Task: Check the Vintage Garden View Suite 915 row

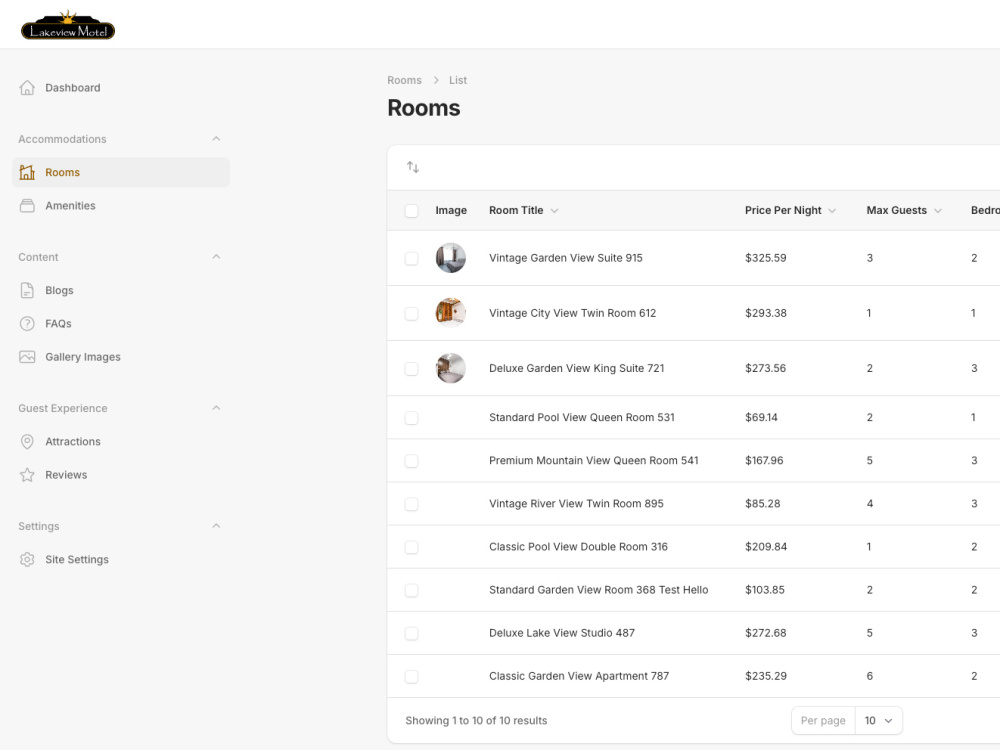Action: pos(411,258)
